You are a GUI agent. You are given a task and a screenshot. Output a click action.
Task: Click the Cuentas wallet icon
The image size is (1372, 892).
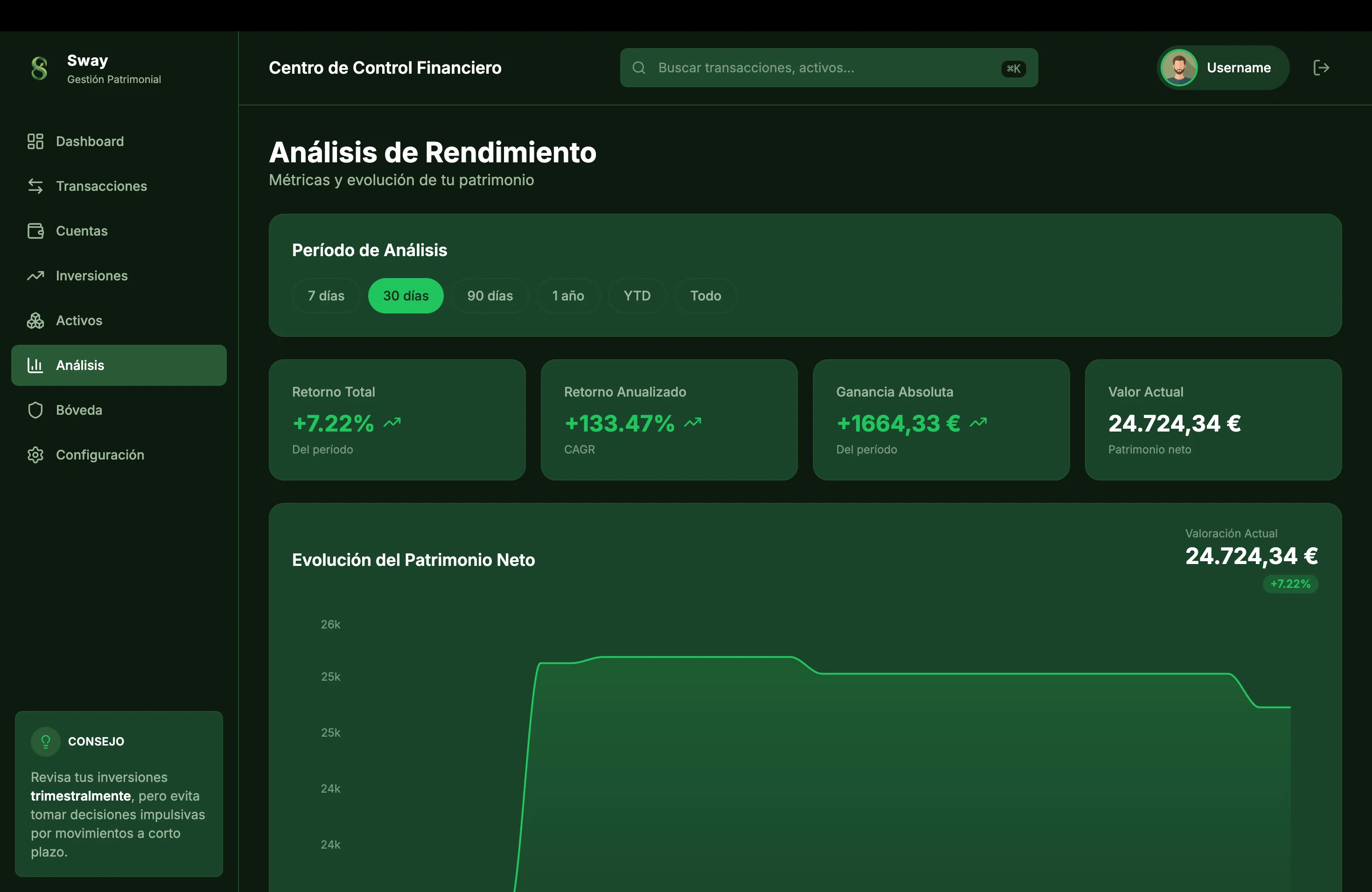coord(35,231)
